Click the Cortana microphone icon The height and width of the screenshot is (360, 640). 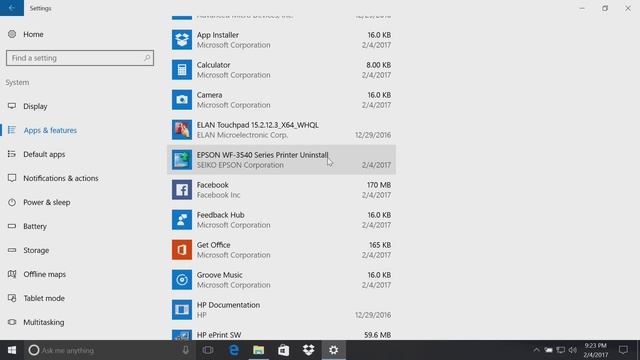(x=185, y=350)
